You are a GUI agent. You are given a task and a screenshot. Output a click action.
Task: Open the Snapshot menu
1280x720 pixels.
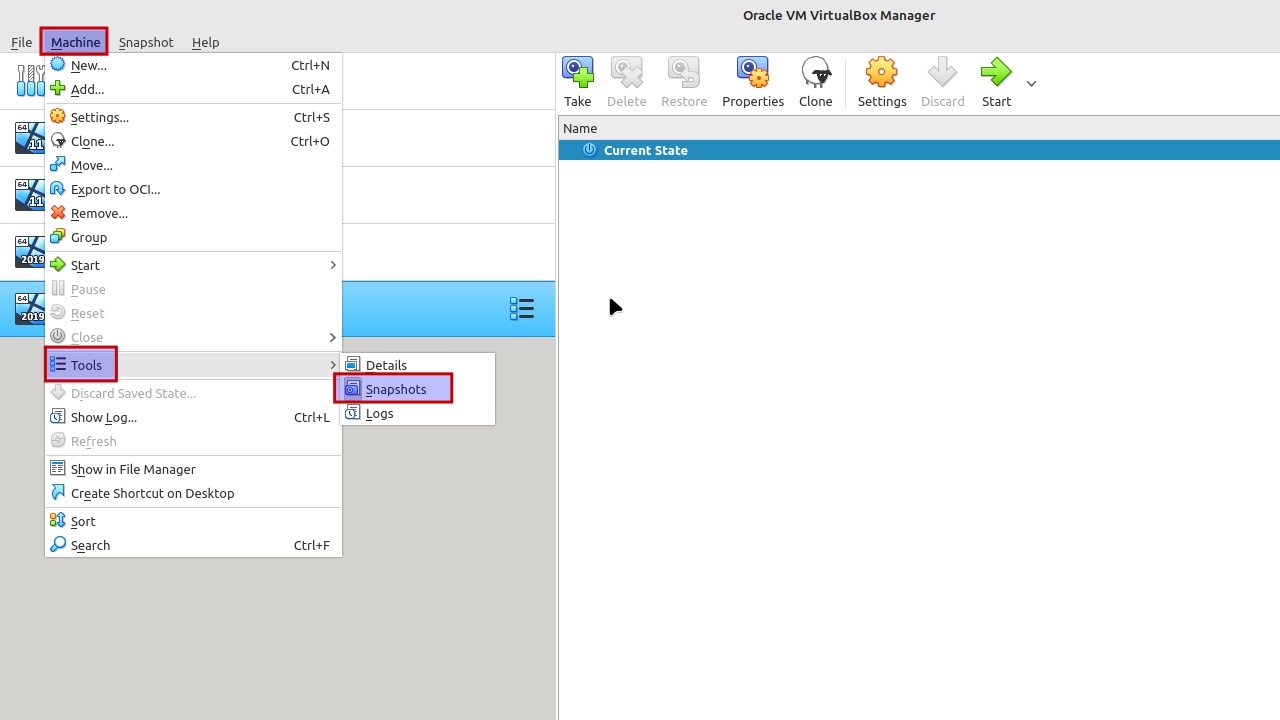[146, 42]
